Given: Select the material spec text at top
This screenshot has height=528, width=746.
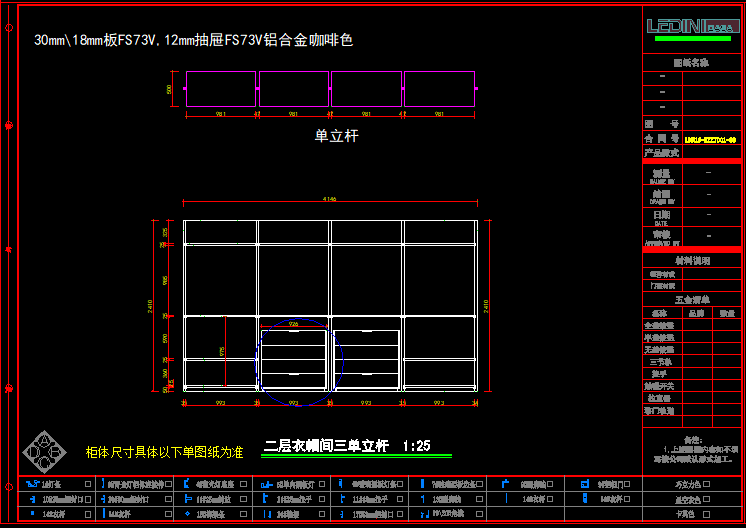Looking at the screenshot, I should 193,41.
